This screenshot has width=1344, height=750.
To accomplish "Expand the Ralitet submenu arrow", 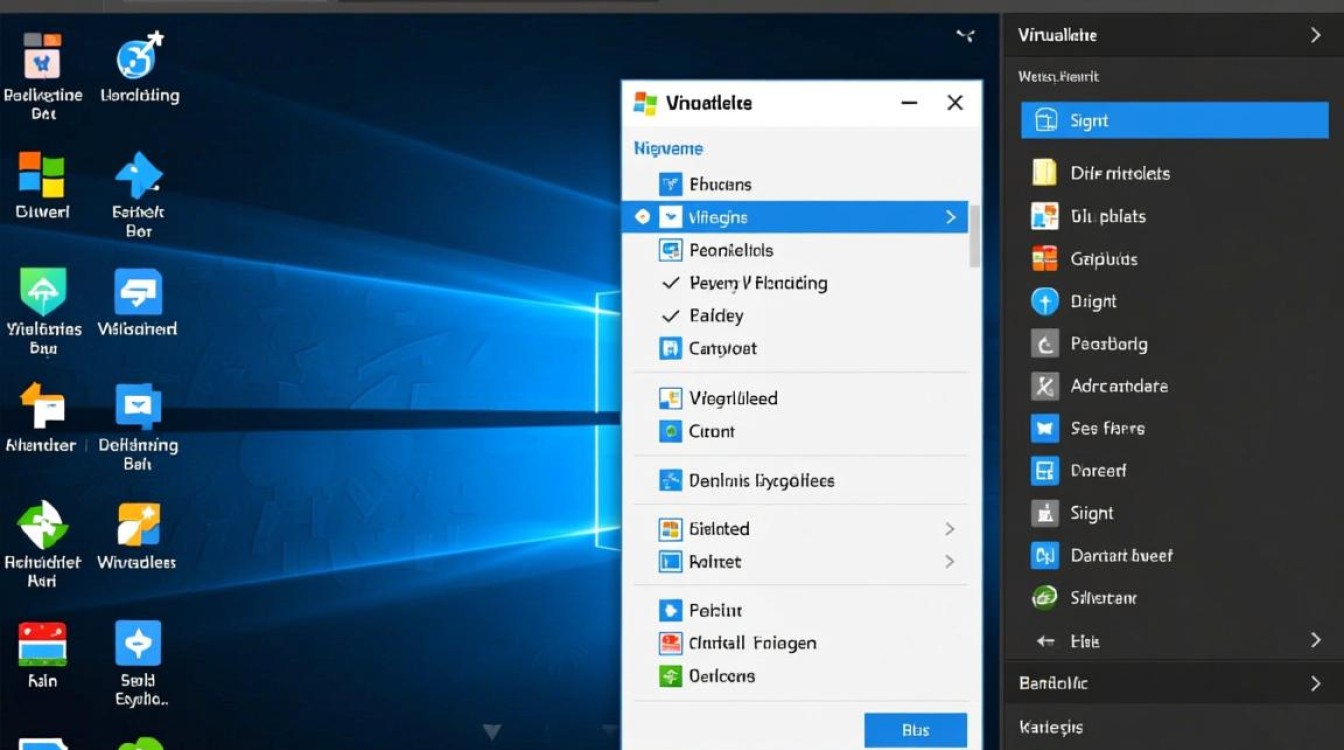I will point(949,562).
